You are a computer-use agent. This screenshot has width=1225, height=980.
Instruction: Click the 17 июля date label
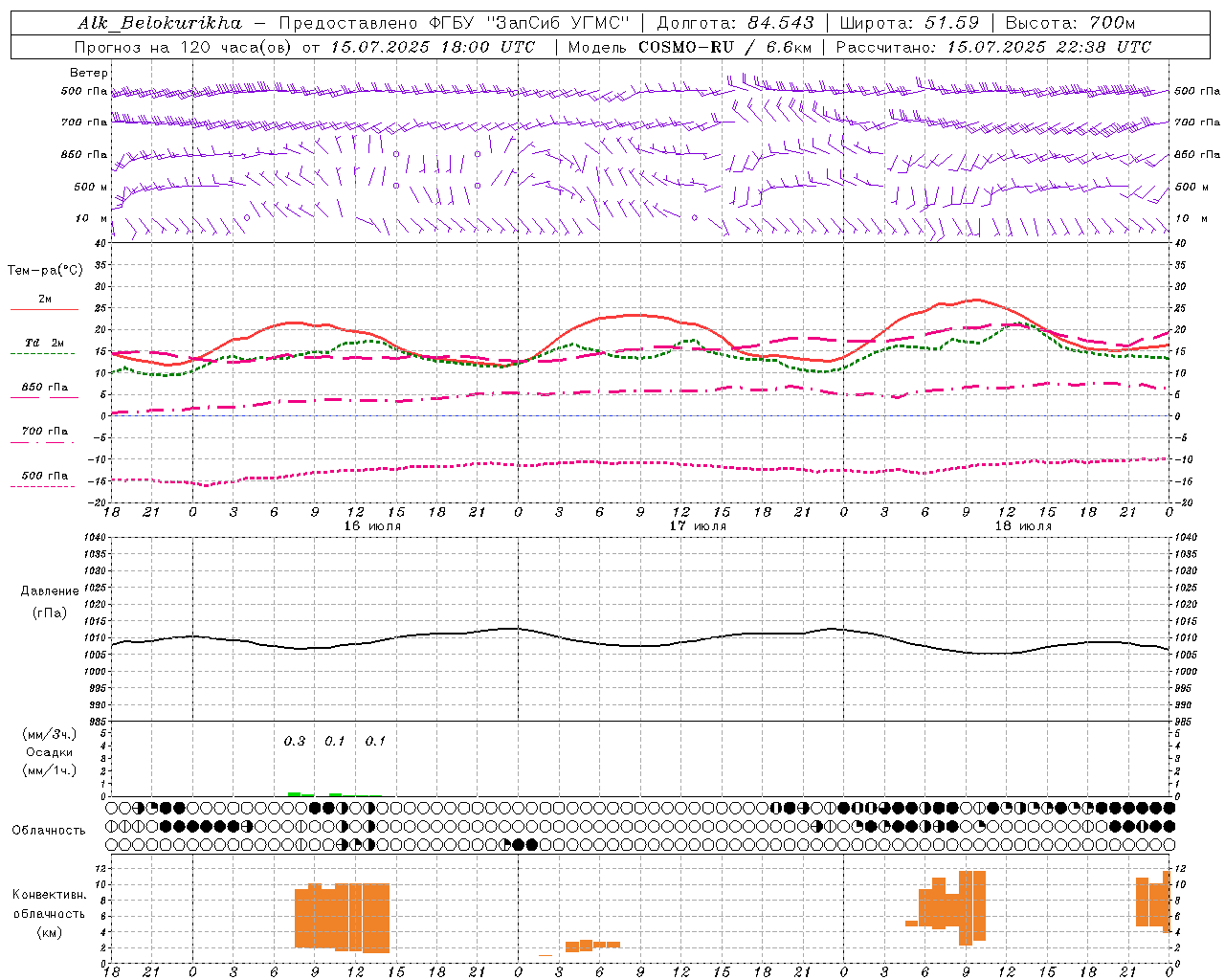point(698,526)
